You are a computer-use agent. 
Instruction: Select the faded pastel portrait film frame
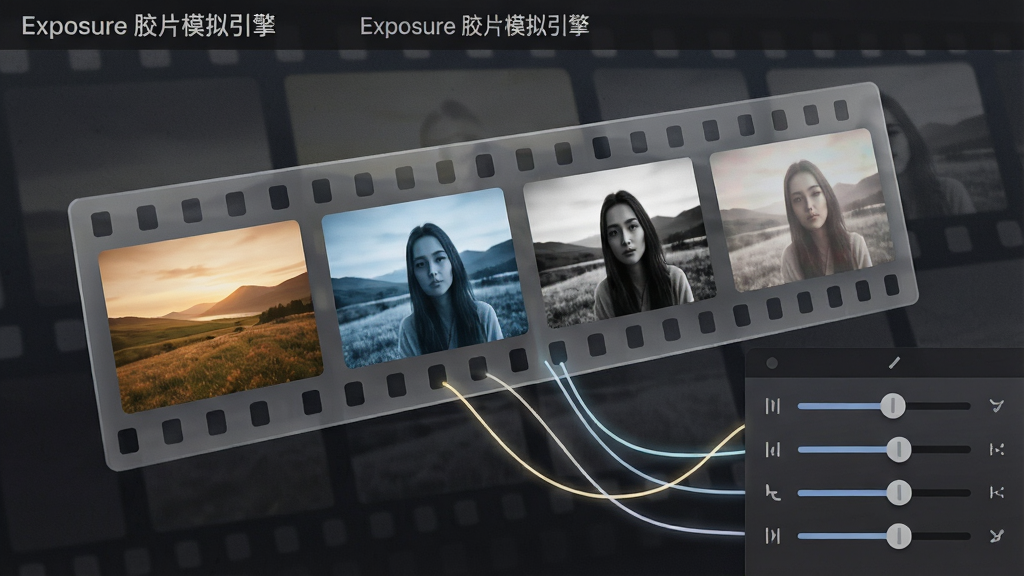802,210
